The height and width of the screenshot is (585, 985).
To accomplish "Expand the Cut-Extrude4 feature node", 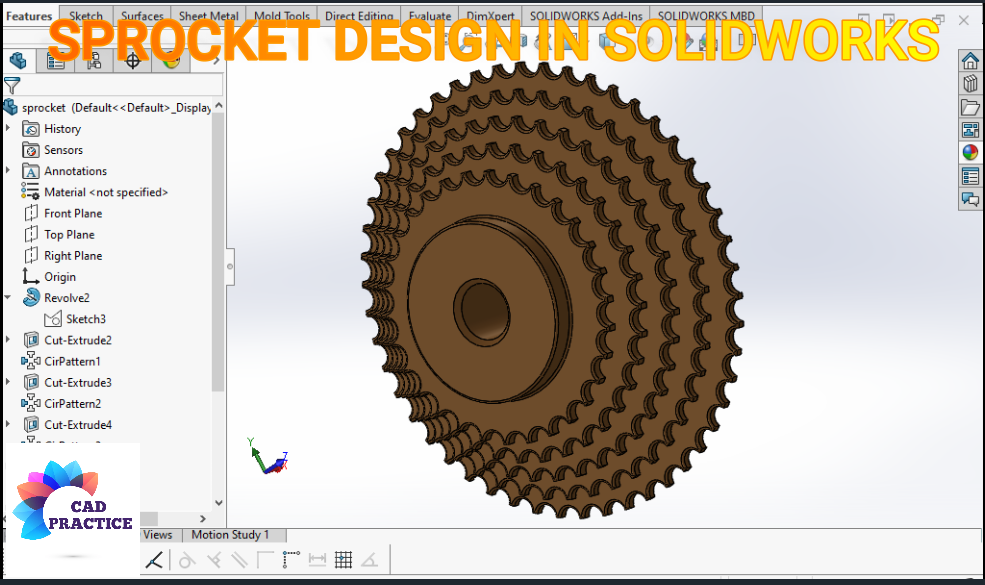I will (x=8, y=424).
